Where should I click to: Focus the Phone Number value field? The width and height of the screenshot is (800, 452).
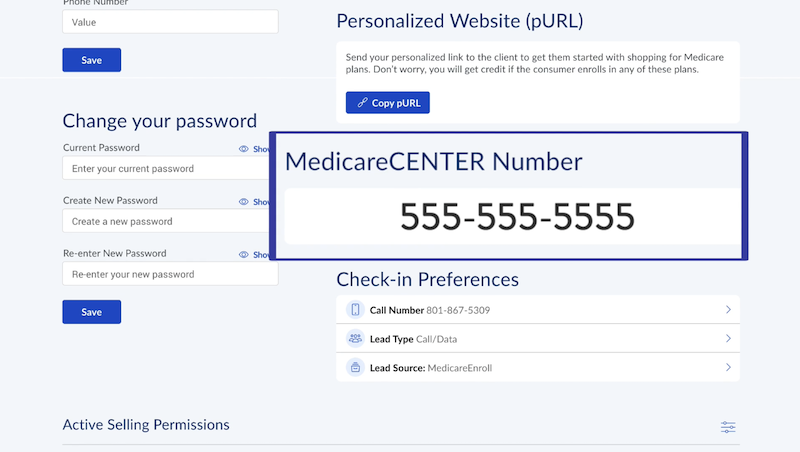coord(170,22)
